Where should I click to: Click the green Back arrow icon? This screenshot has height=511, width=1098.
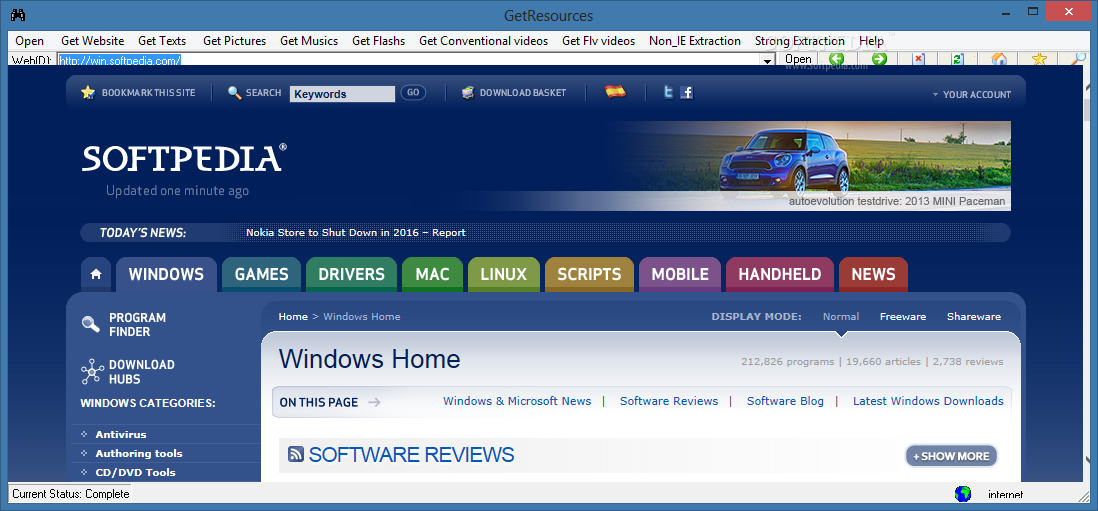[x=835, y=59]
